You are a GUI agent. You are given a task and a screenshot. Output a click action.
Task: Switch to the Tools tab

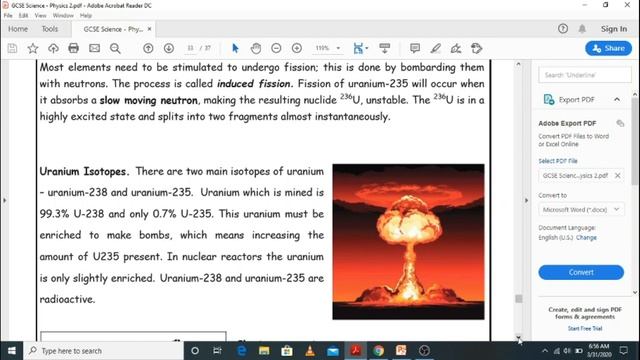[50, 29]
